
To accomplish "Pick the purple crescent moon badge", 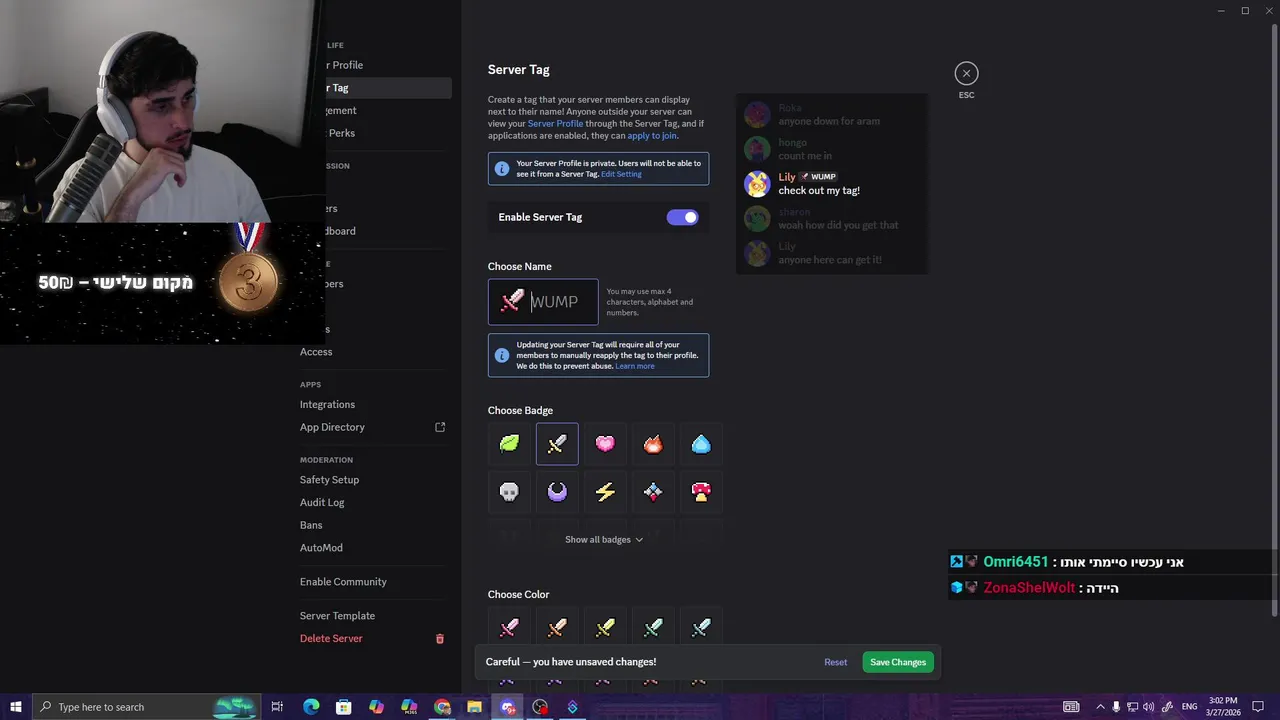I will coord(557,492).
